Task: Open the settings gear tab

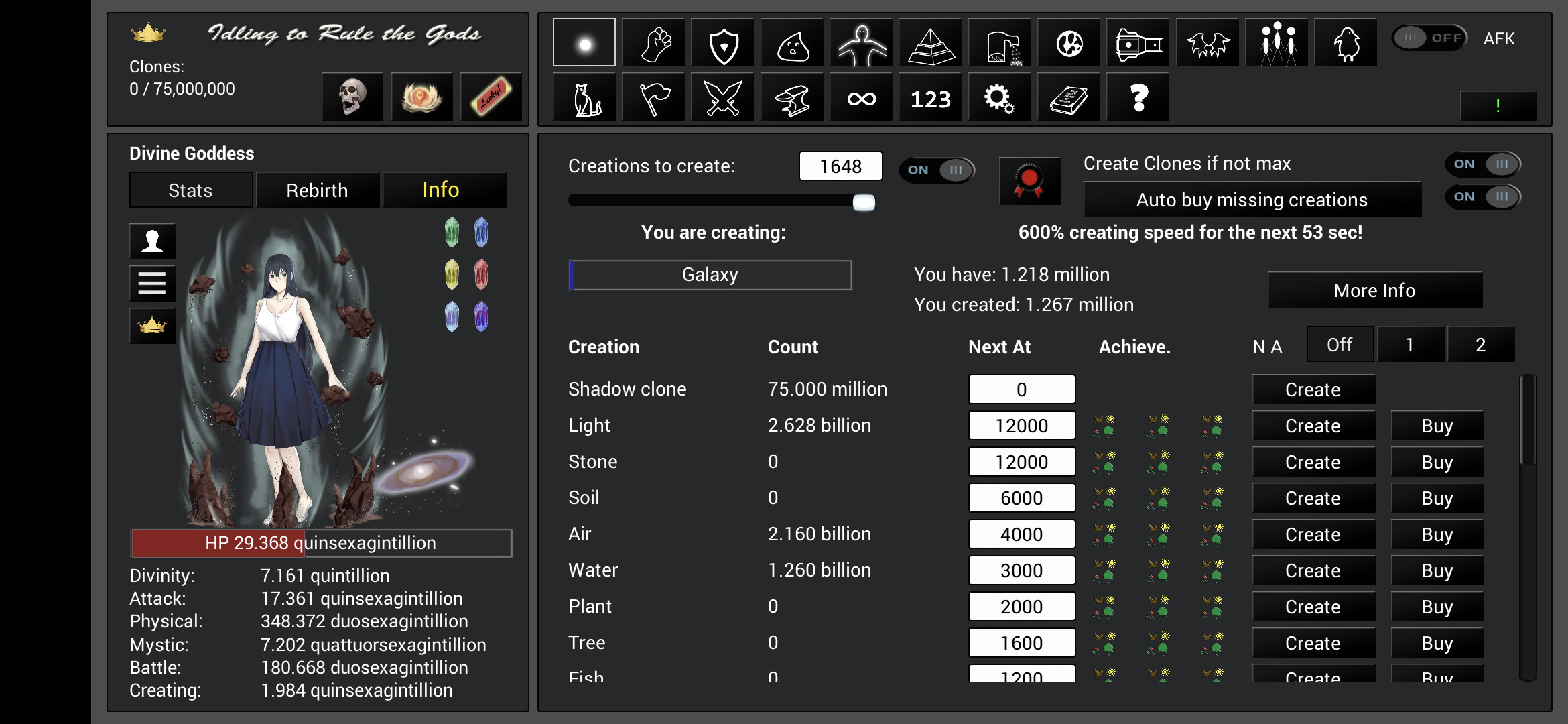Action: click(1000, 97)
